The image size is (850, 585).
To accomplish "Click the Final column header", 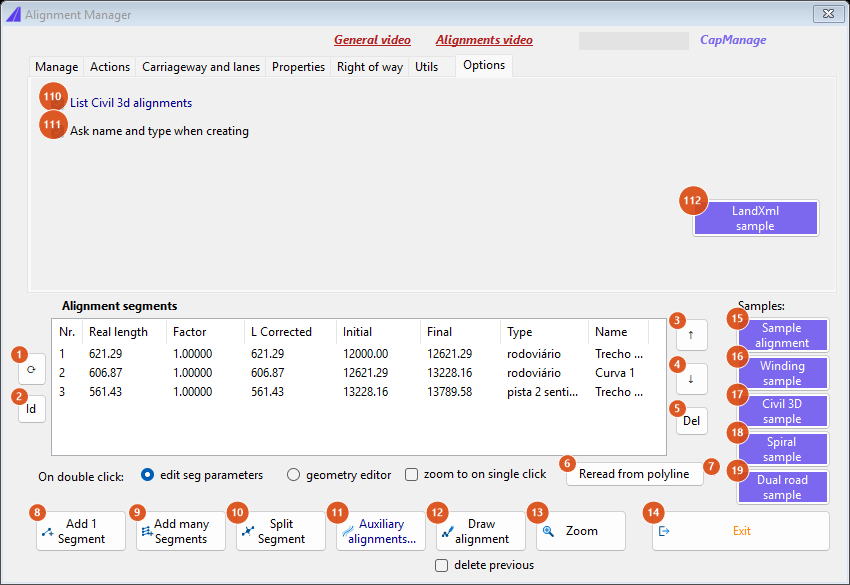I will [460, 332].
